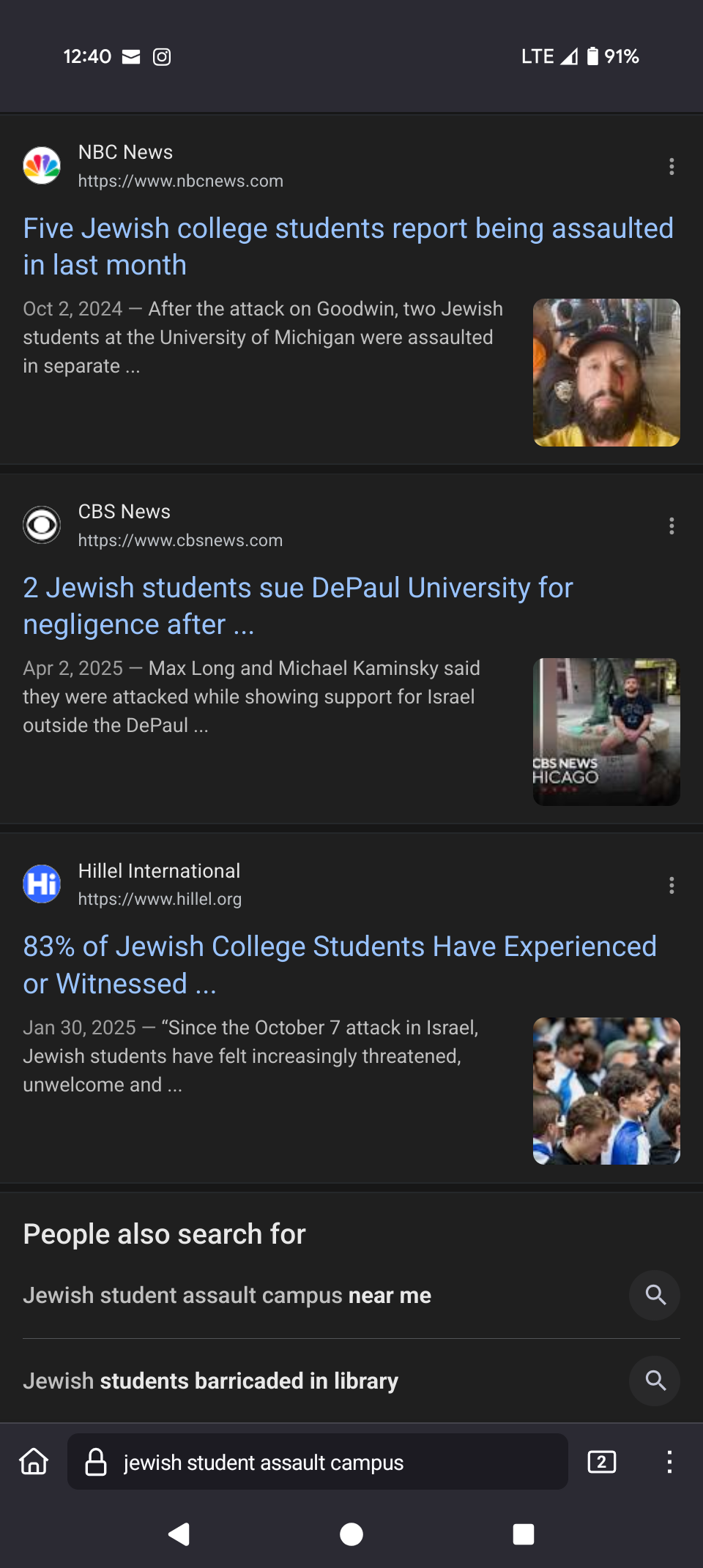Tap the CBS eye logo icon
This screenshot has height=1568, width=703.
click(x=42, y=525)
